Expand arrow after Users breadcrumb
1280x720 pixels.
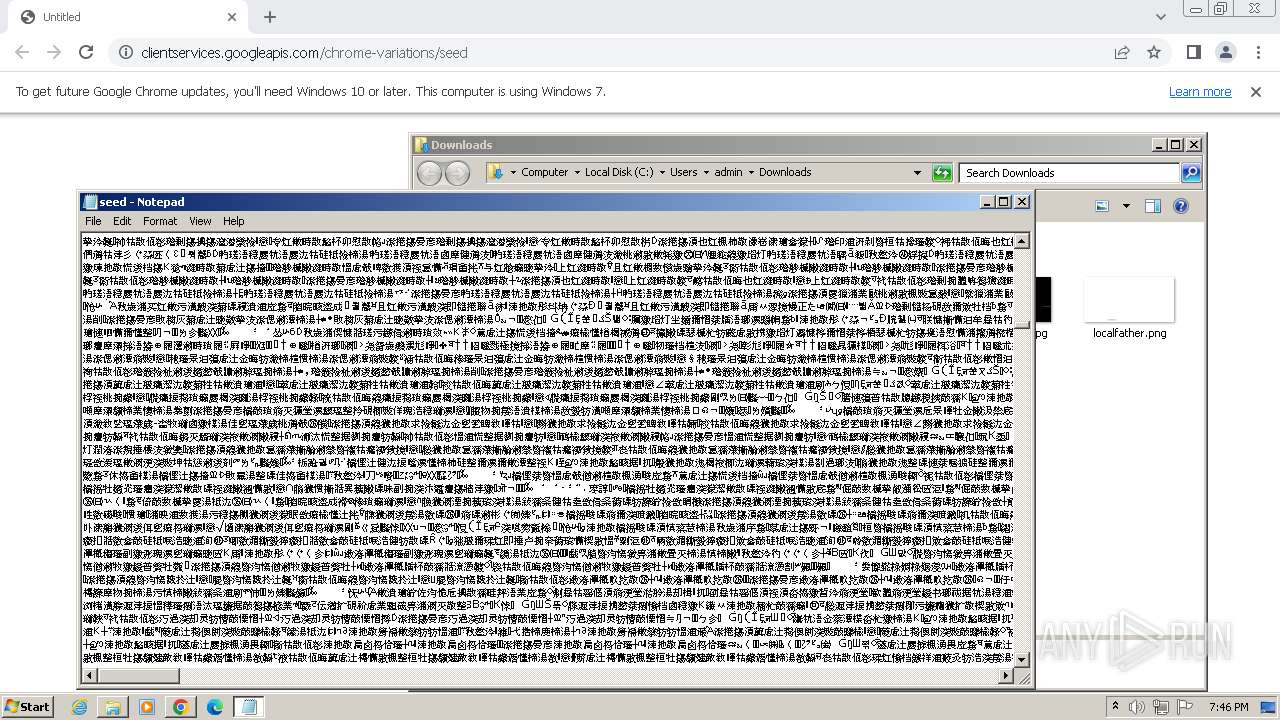point(705,172)
